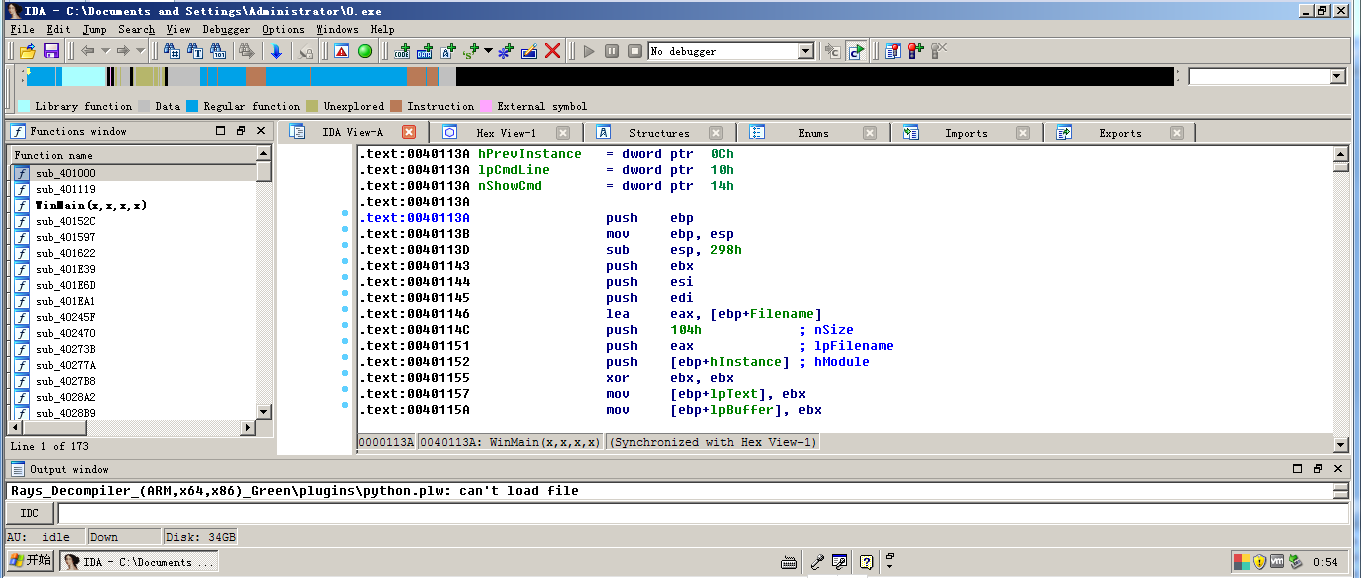Toggle the breakpoint dot at lea eax

(x=345, y=310)
